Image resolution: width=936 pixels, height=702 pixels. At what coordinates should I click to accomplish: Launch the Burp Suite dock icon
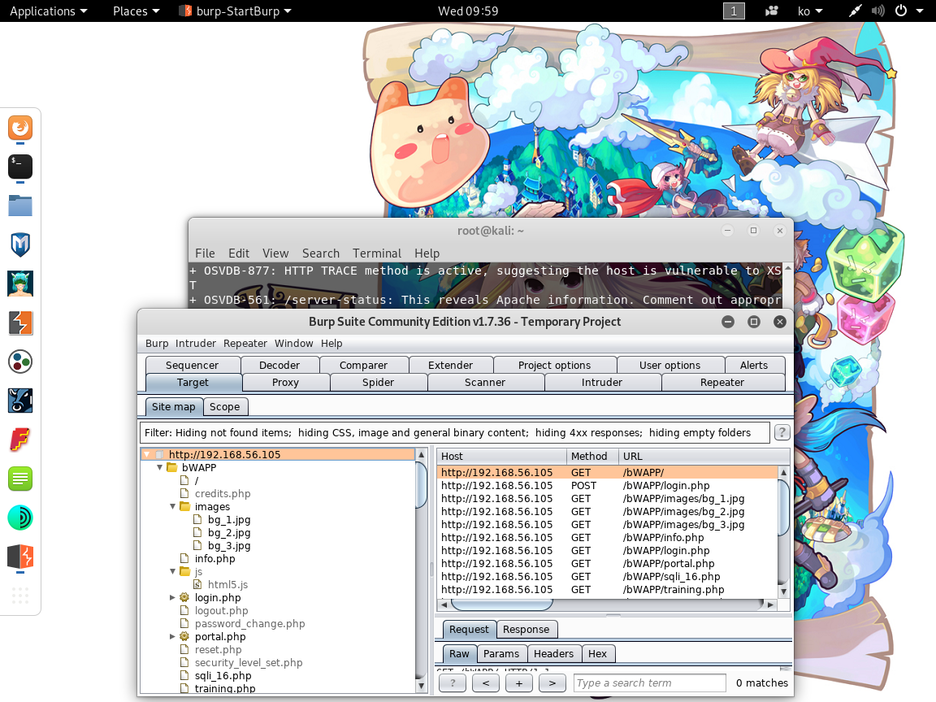pyautogui.click(x=20, y=323)
